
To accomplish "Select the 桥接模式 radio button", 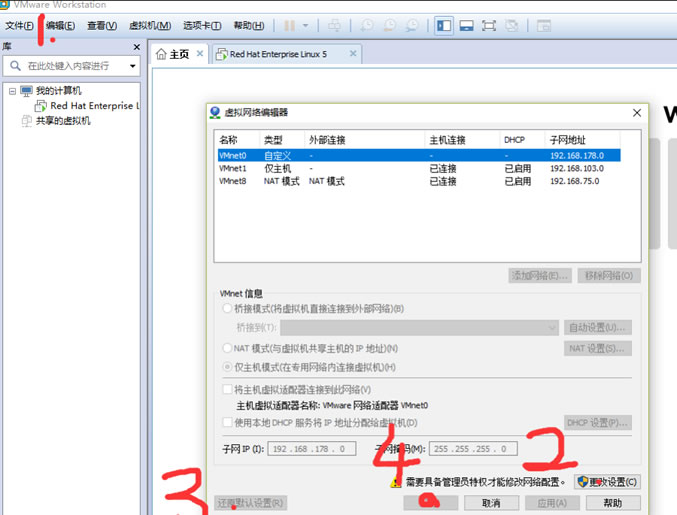I will (227, 308).
